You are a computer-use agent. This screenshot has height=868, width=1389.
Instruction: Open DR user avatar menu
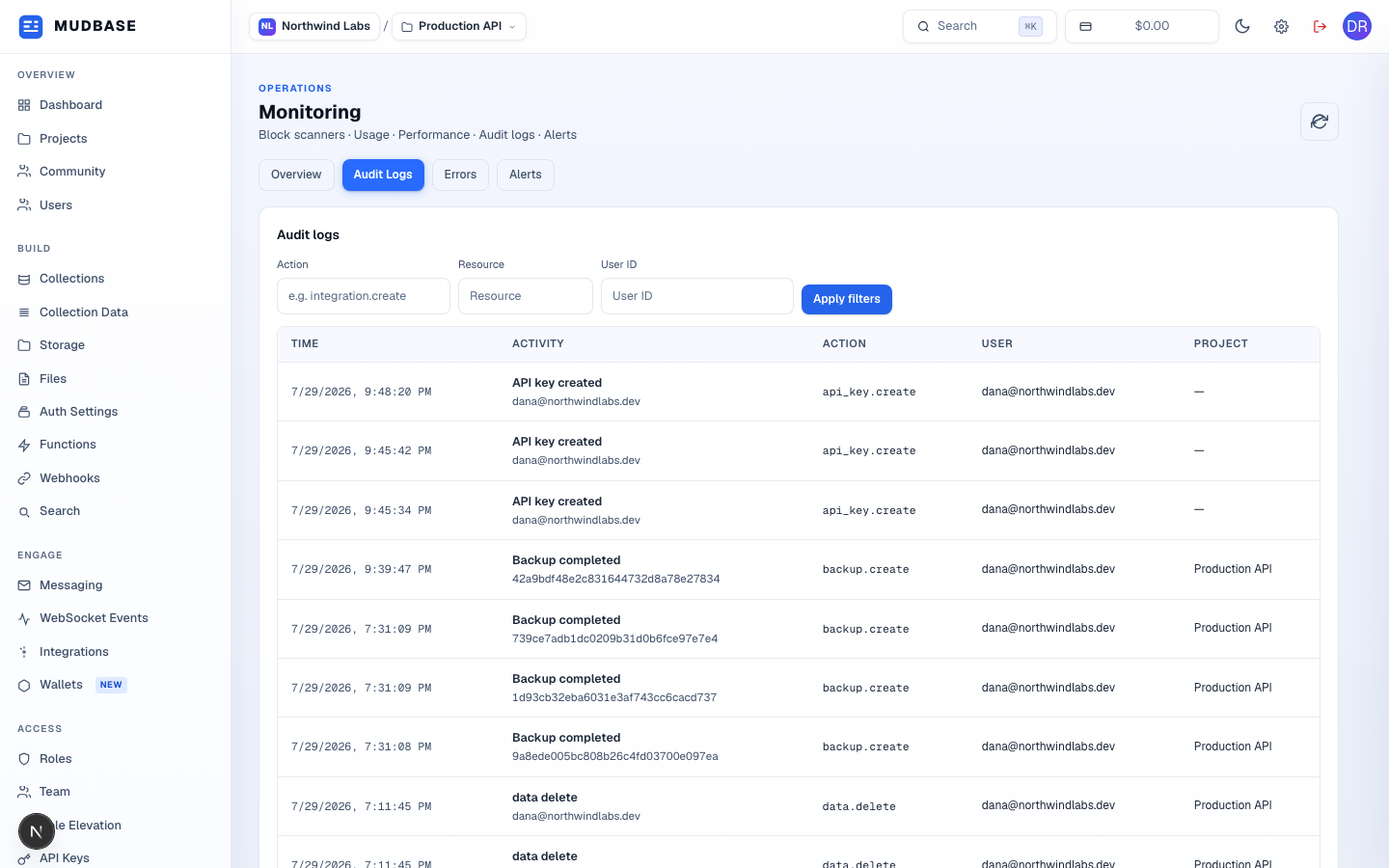pyautogui.click(x=1357, y=26)
